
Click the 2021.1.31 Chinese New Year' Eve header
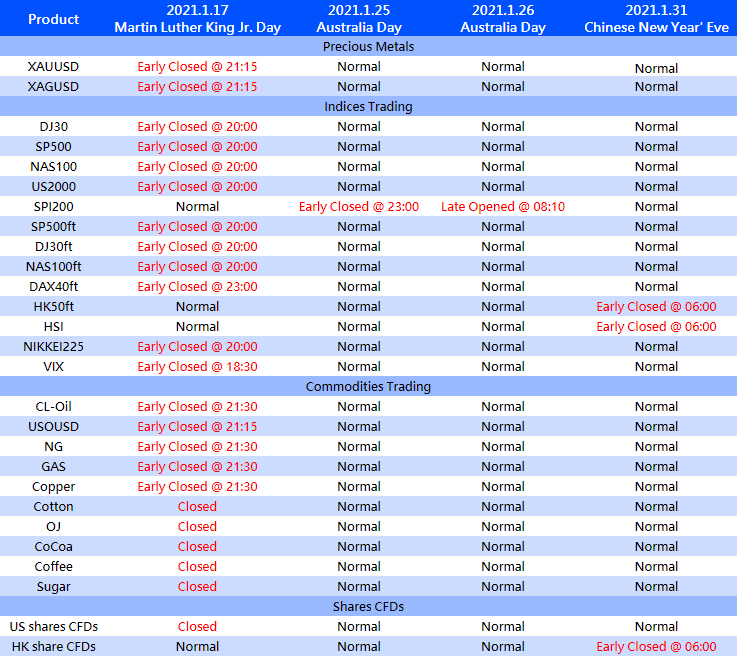(656, 19)
